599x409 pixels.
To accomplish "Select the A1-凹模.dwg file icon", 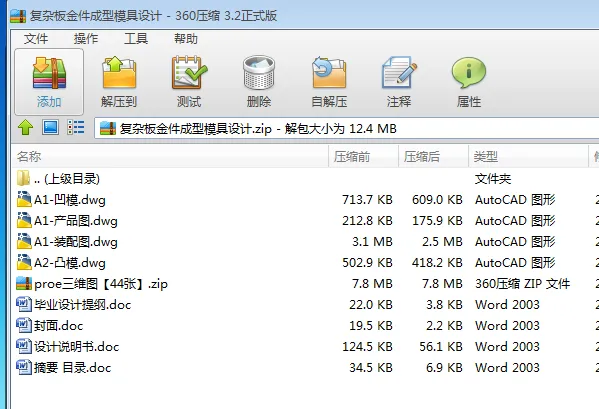I will coord(24,199).
